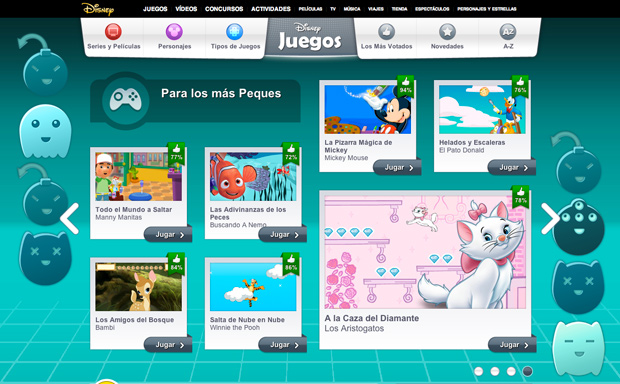Select the third carousel page dot
Viewport: 620px width, 384px height.
(511, 371)
